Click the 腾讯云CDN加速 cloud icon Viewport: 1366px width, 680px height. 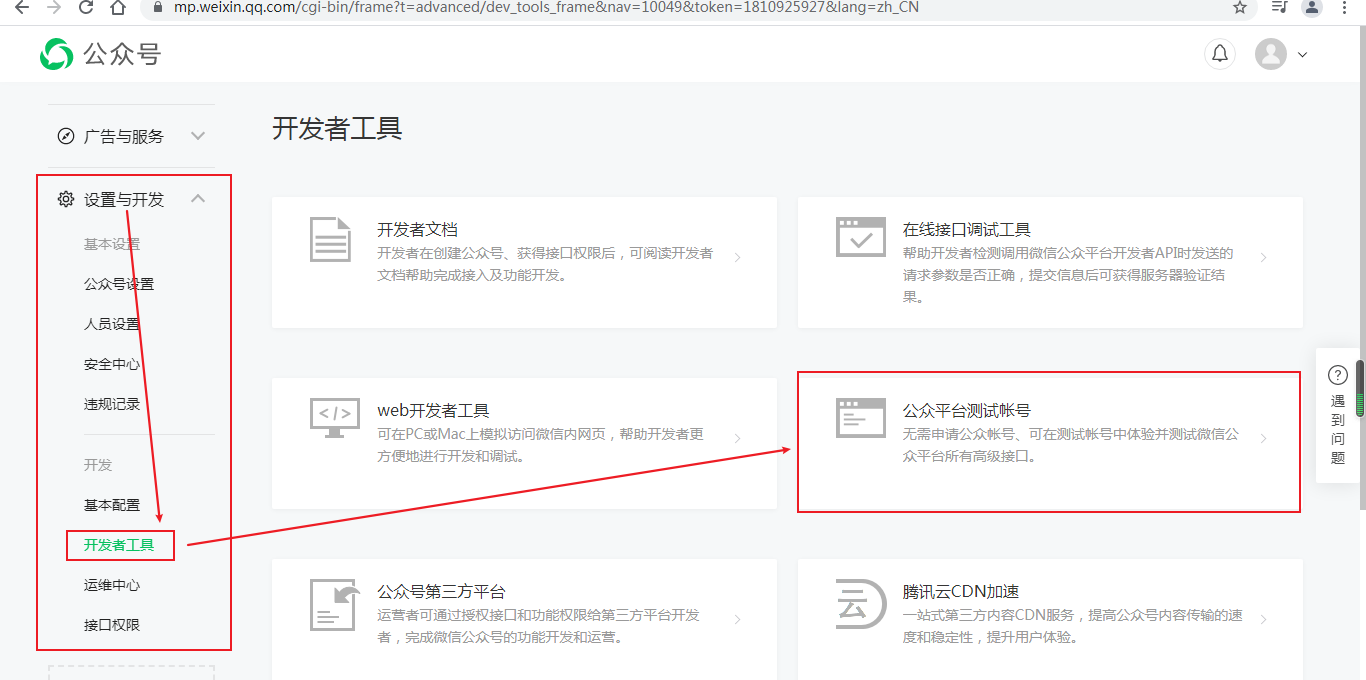tap(861, 604)
